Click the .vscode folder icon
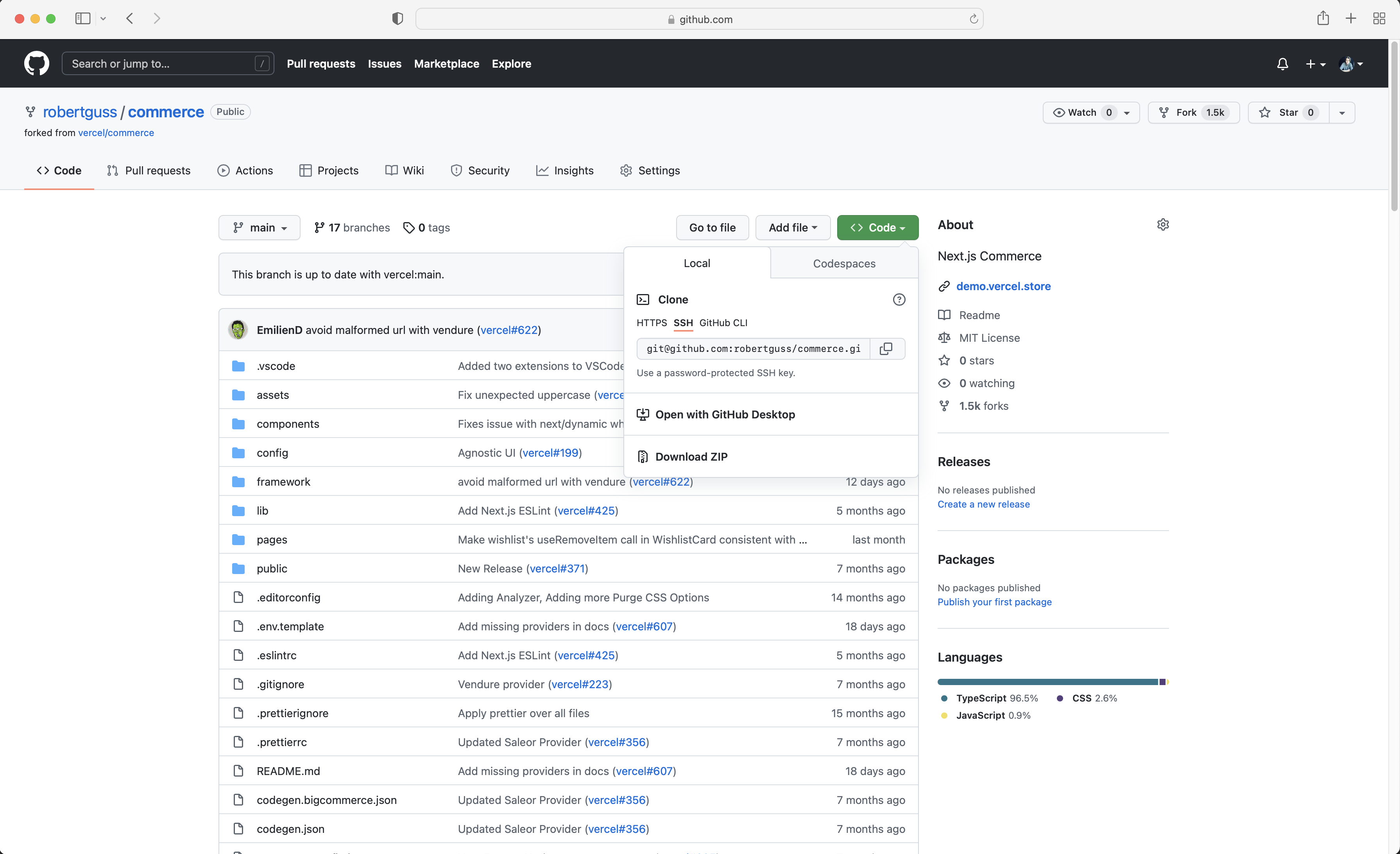1400x854 pixels. (x=239, y=366)
